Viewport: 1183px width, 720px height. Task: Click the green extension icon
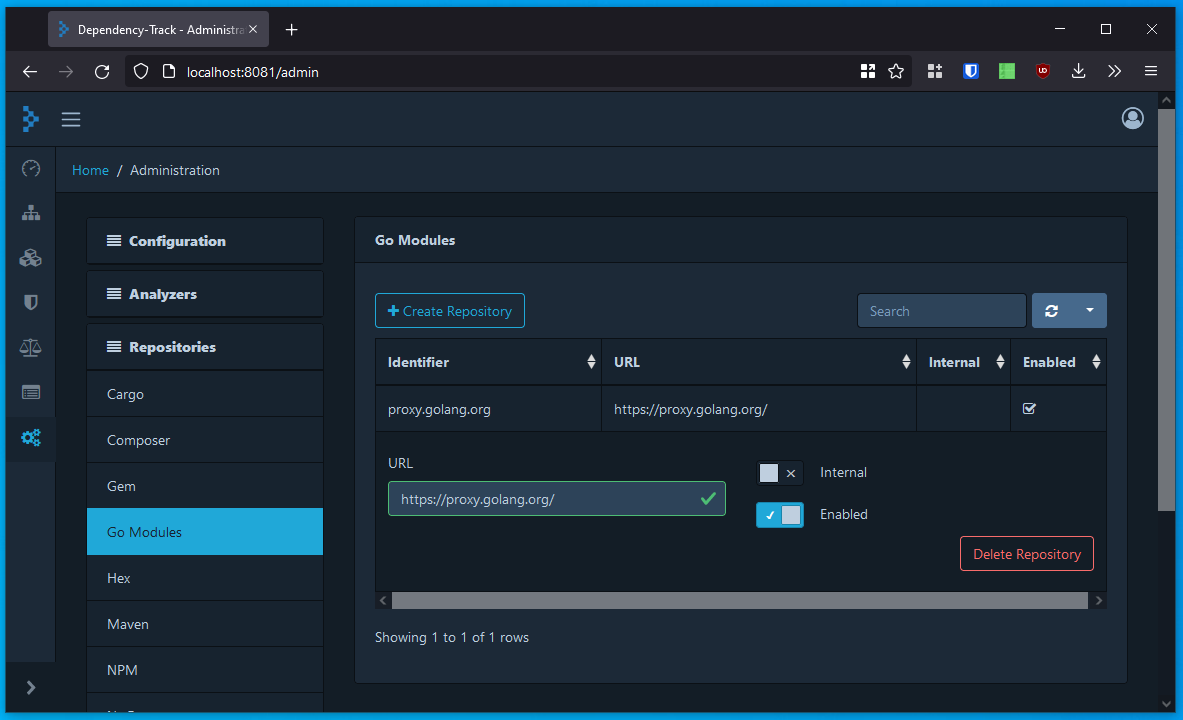[x=1006, y=72]
